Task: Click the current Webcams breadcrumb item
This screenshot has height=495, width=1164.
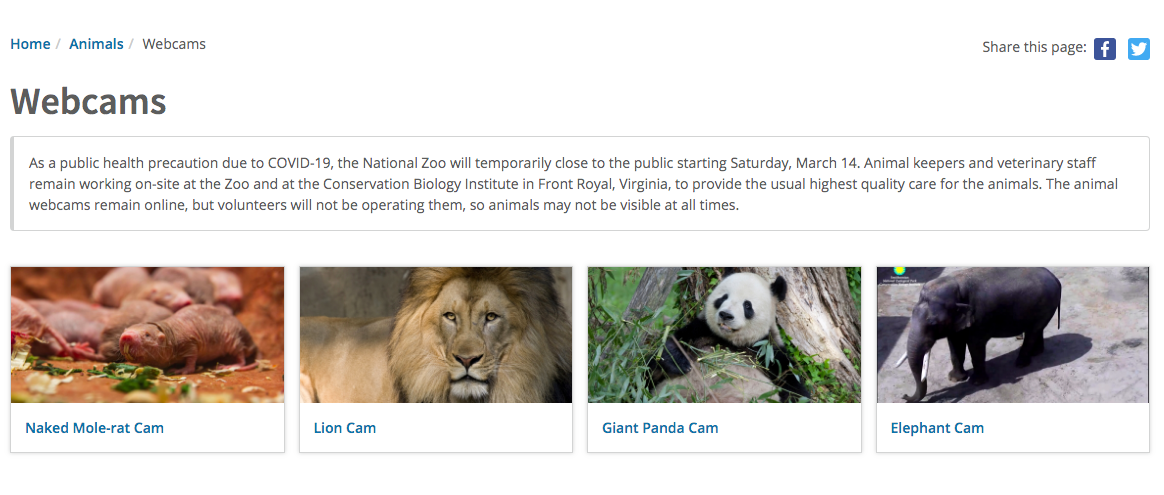Action: (174, 44)
